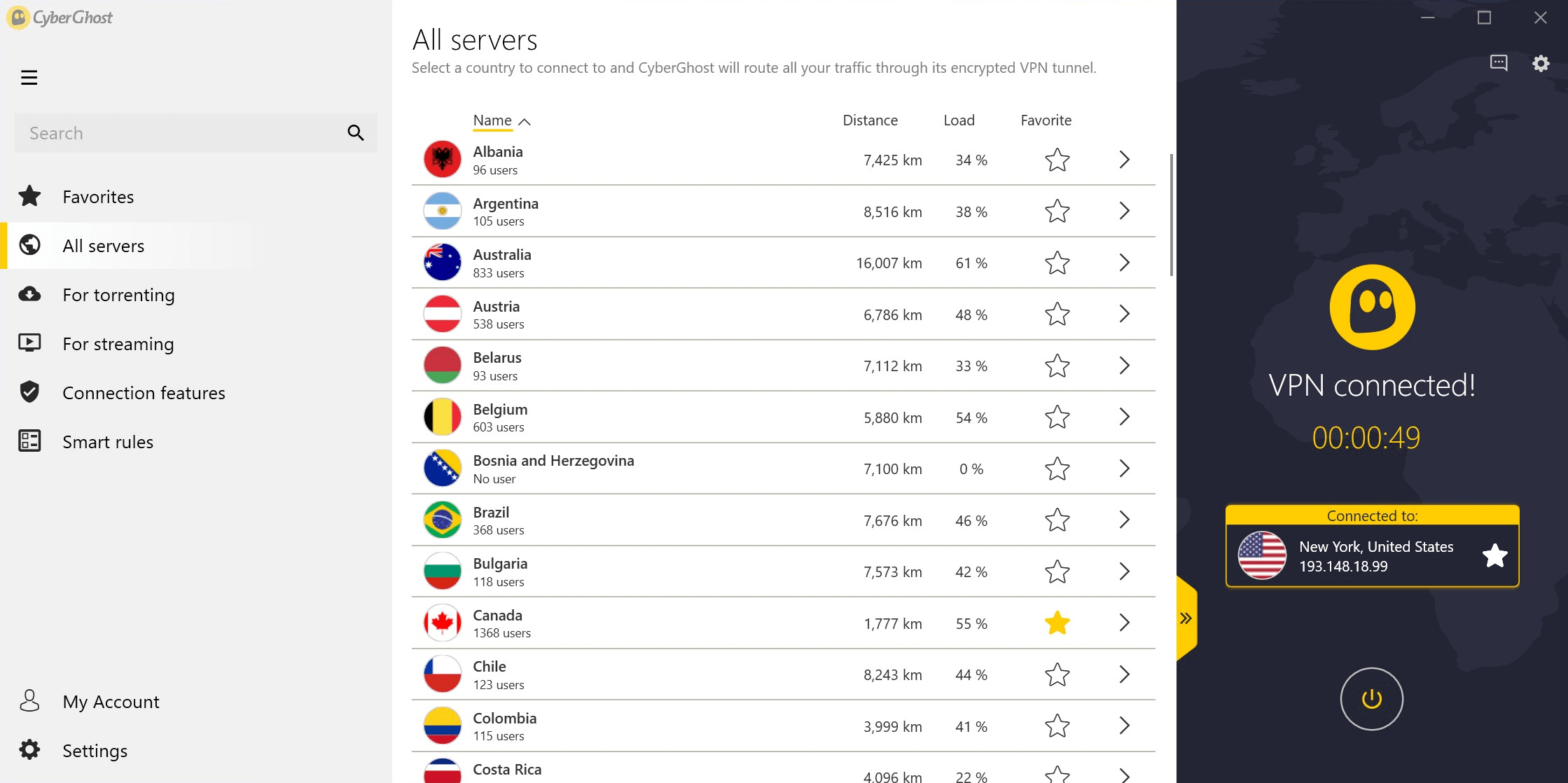Toggle Canada server as favorite
This screenshot has width=1568, height=783.
pos(1056,622)
